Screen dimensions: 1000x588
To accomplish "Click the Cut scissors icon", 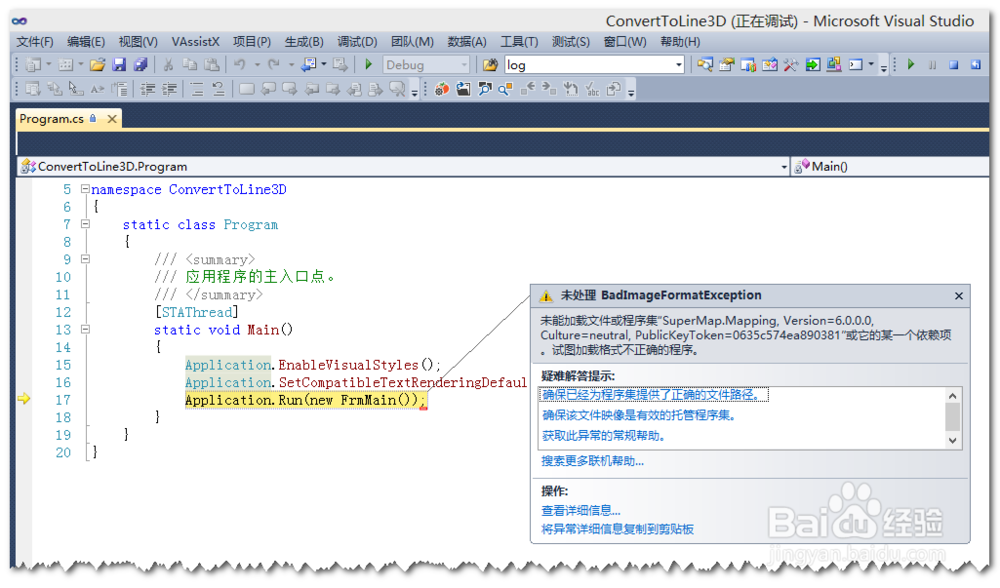I will [x=168, y=64].
